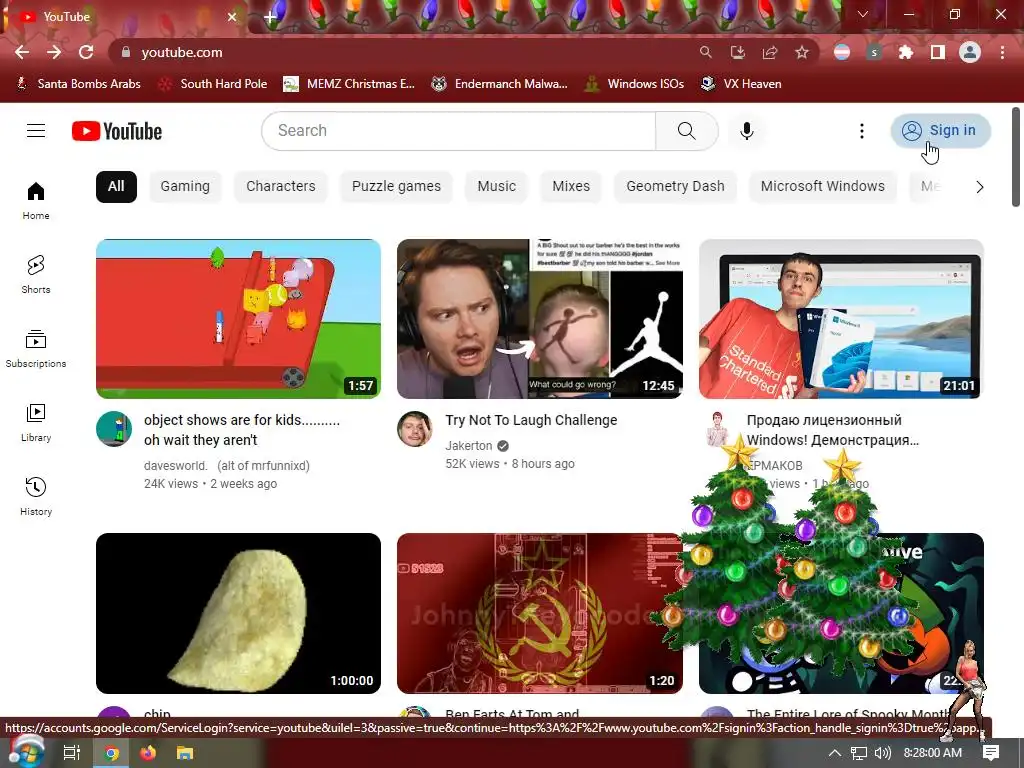The image size is (1024, 768).
Task: Click the zoom magnifier in address bar
Action: point(705,52)
